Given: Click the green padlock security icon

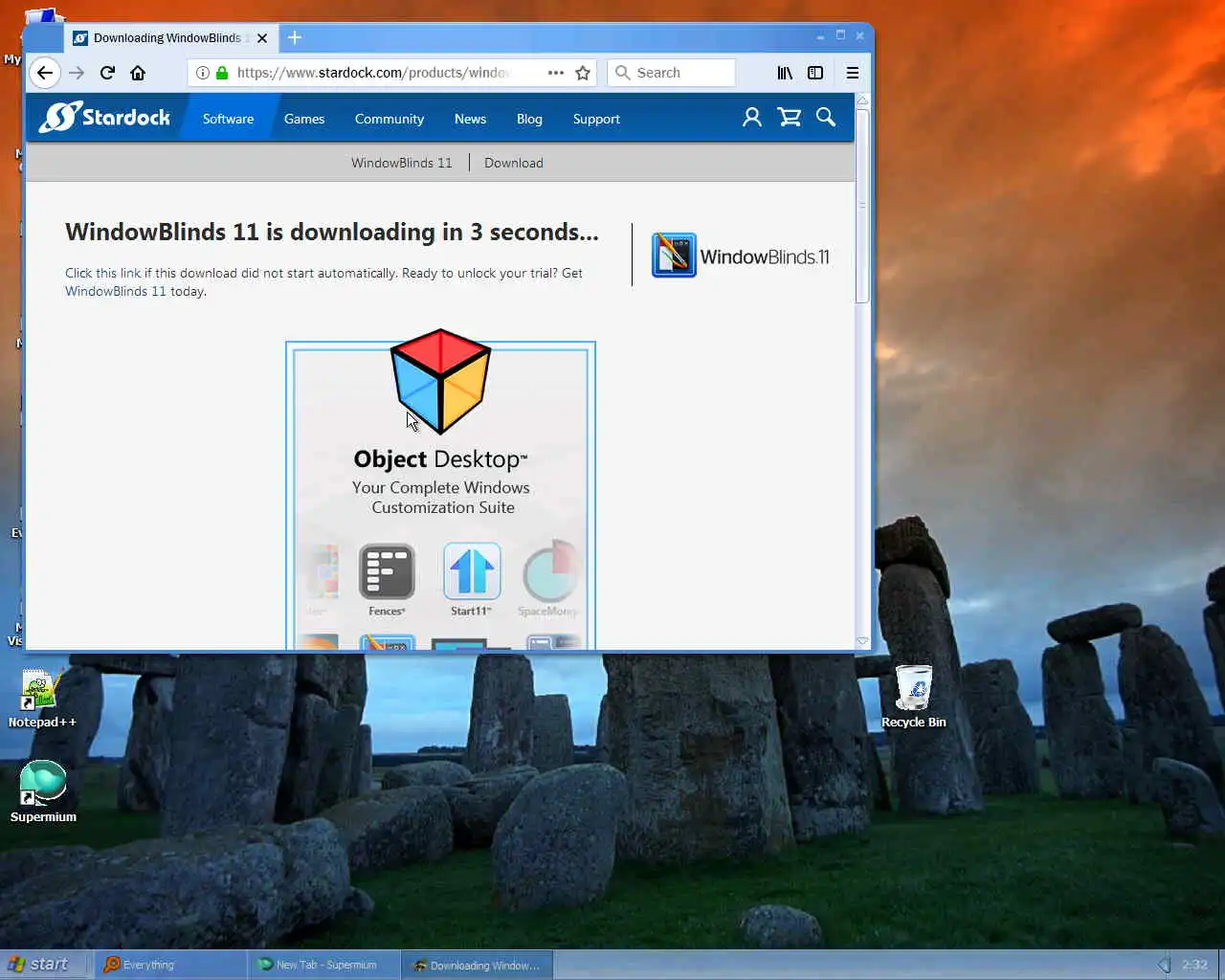Looking at the screenshot, I should point(222,73).
